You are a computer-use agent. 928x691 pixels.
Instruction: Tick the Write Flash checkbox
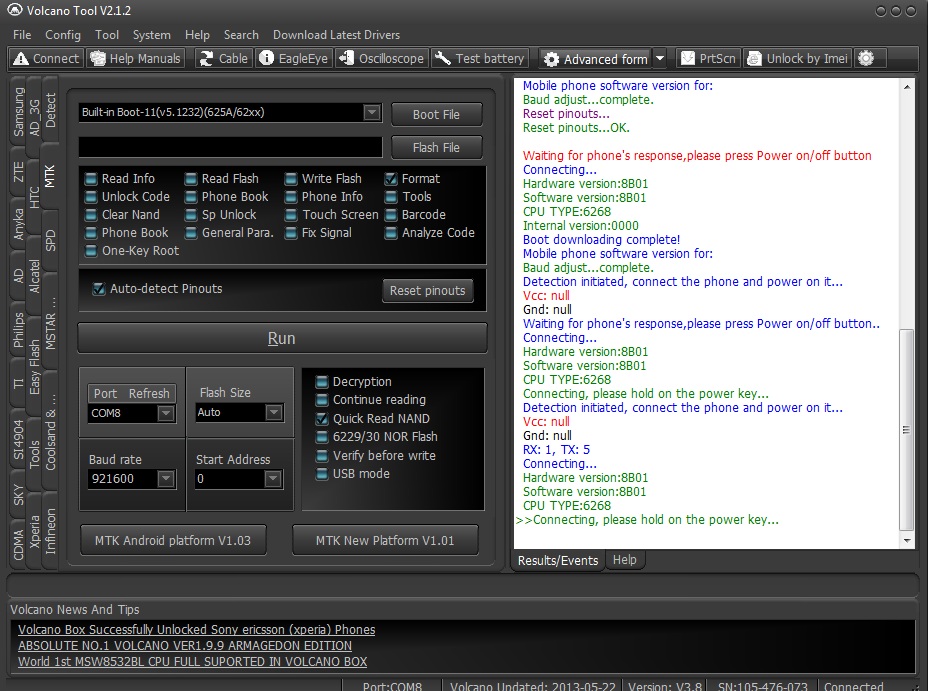(x=291, y=179)
